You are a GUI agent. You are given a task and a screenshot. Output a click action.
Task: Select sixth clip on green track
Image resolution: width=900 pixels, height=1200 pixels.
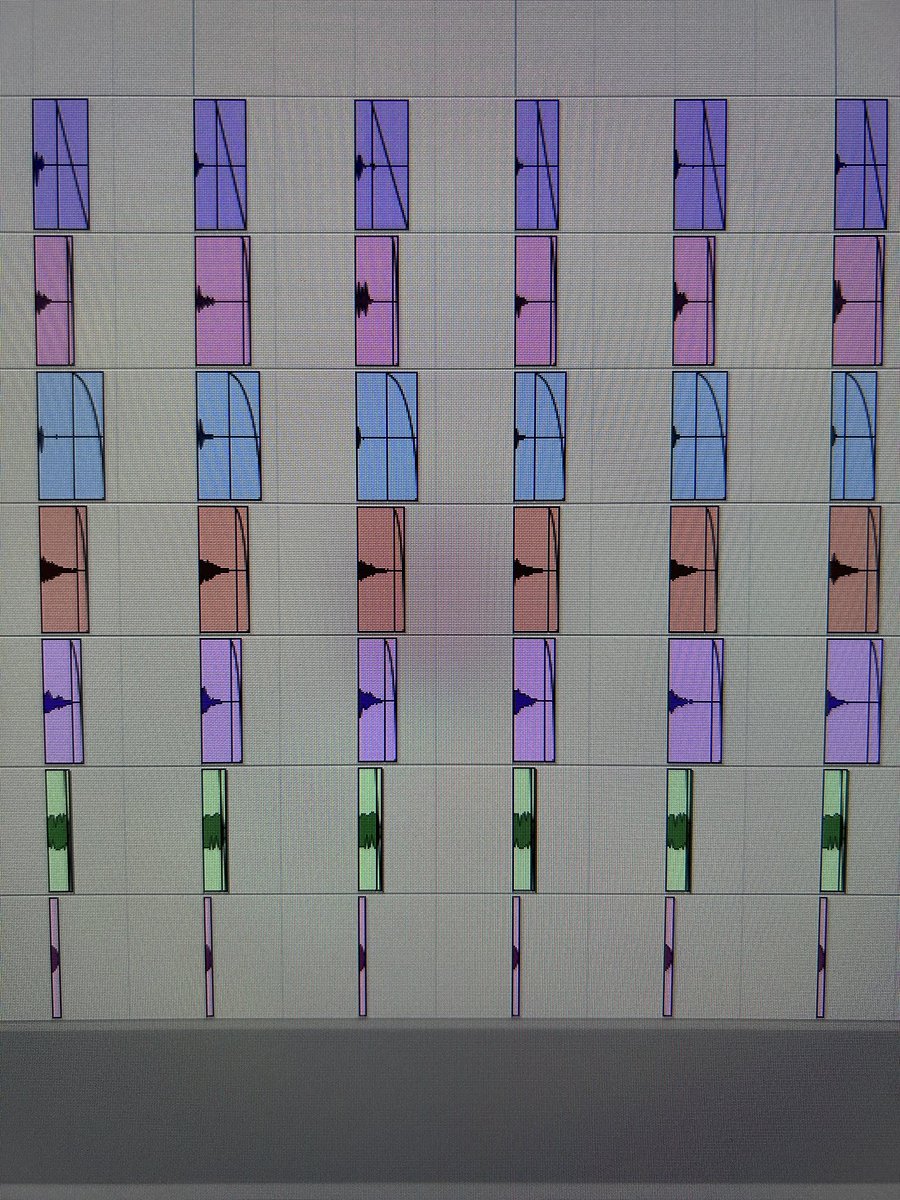(834, 830)
